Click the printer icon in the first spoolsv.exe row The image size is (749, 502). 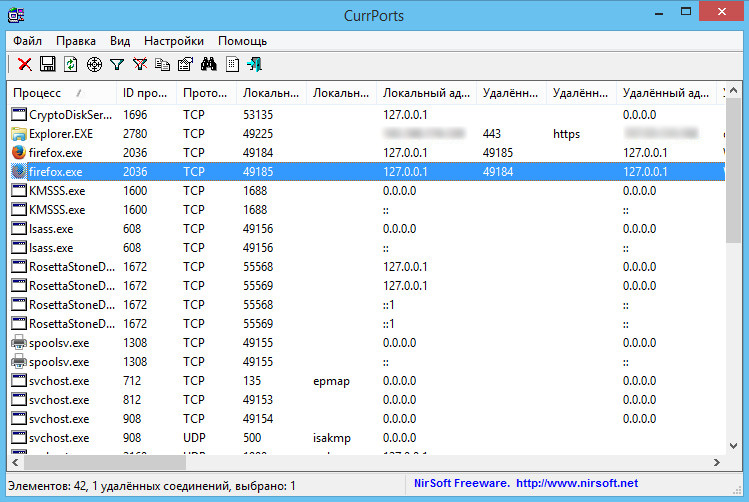tap(19, 342)
